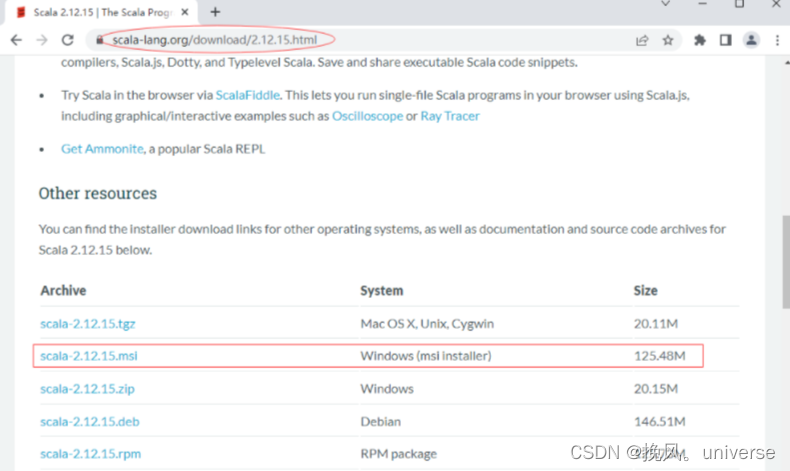Viewport: 790px width, 471px height.
Task: Open the user profile avatar menu
Action: tap(751, 40)
